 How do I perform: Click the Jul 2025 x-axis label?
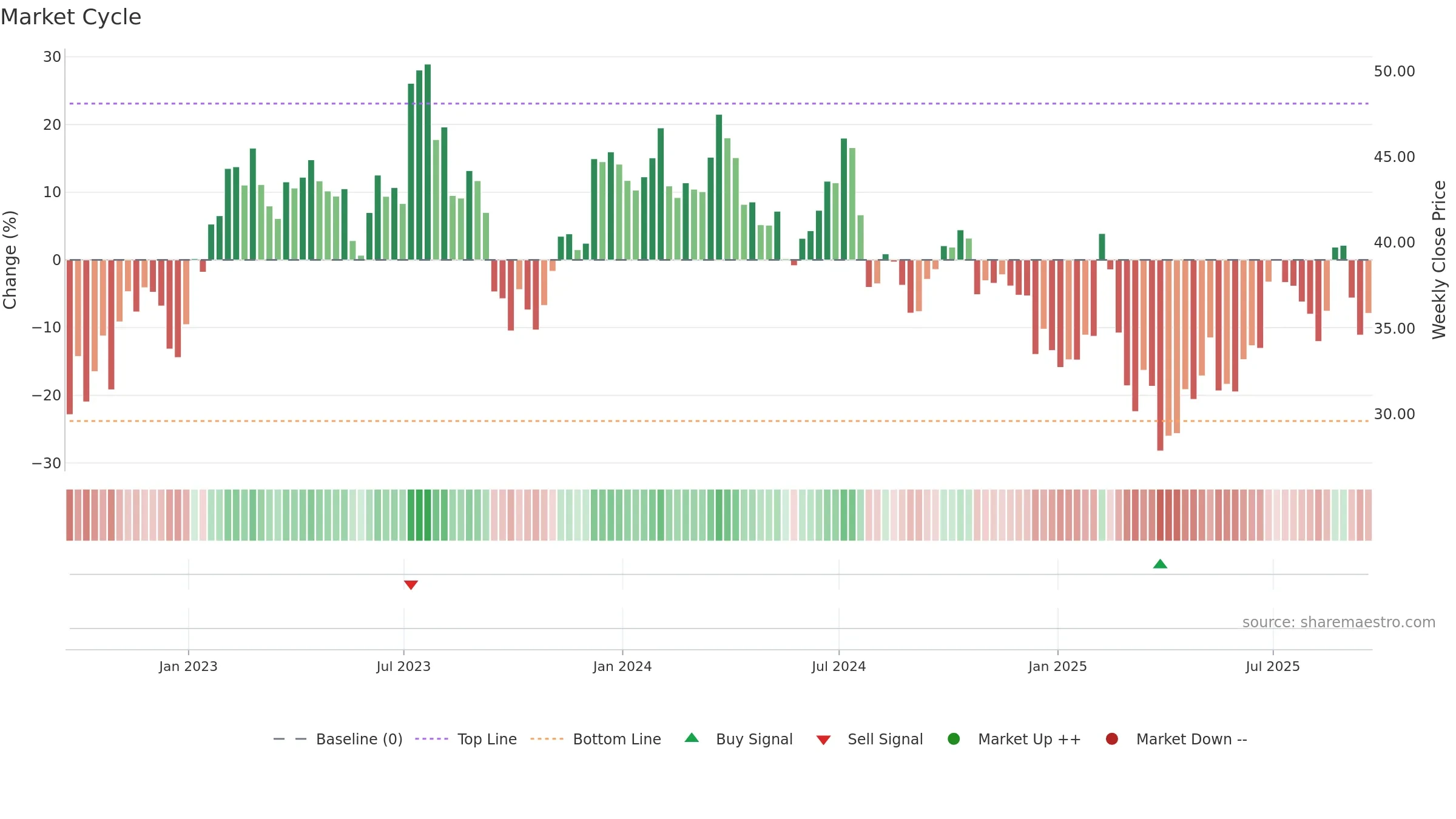[x=1273, y=667]
